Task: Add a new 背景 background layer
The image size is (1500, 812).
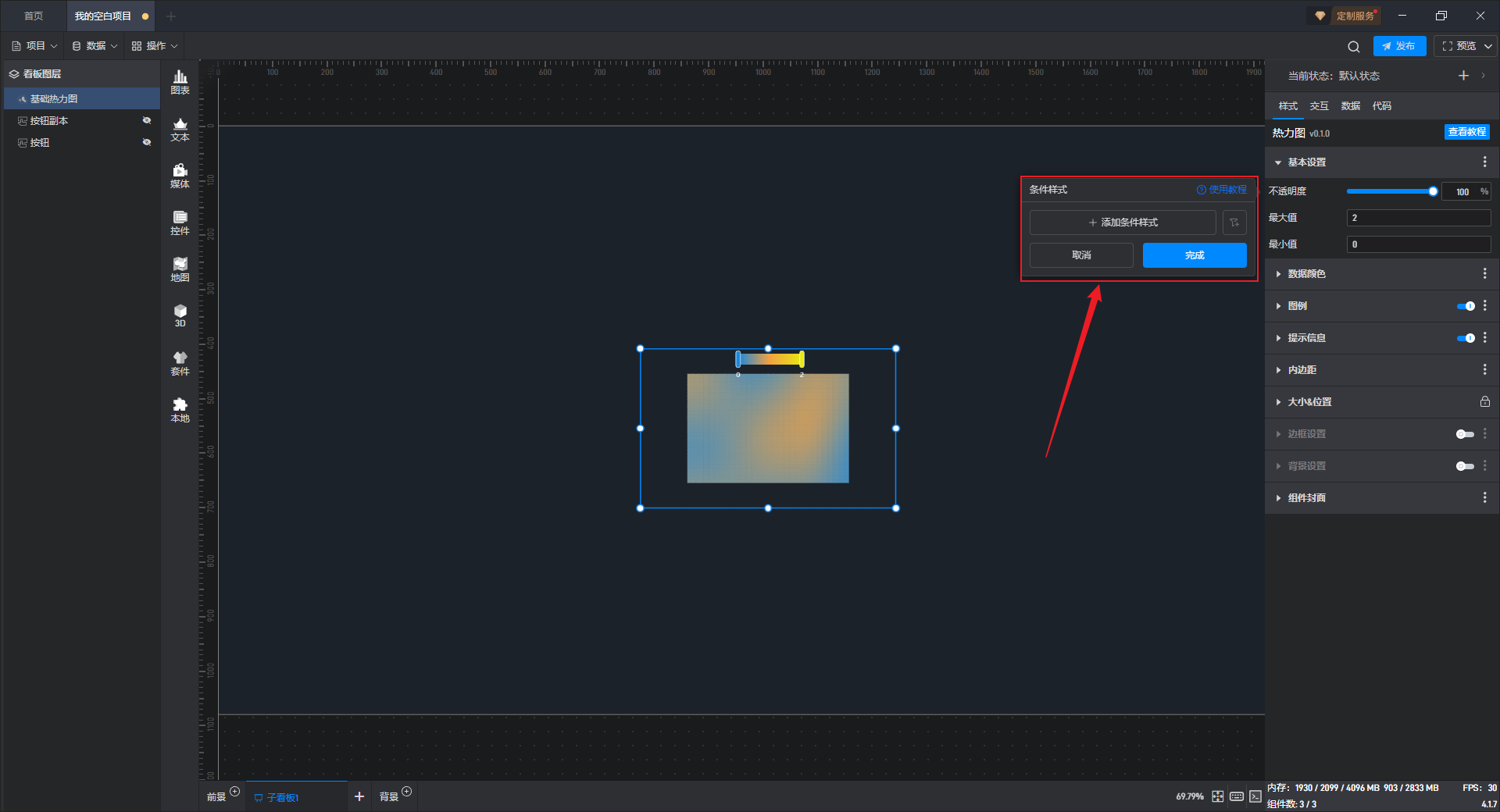Action: point(406,792)
